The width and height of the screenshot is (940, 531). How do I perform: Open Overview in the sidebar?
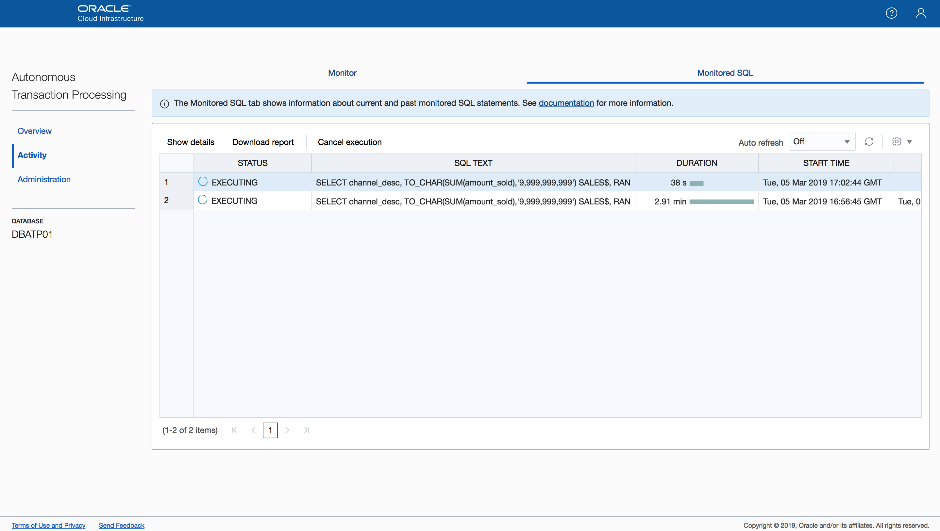point(35,131)
